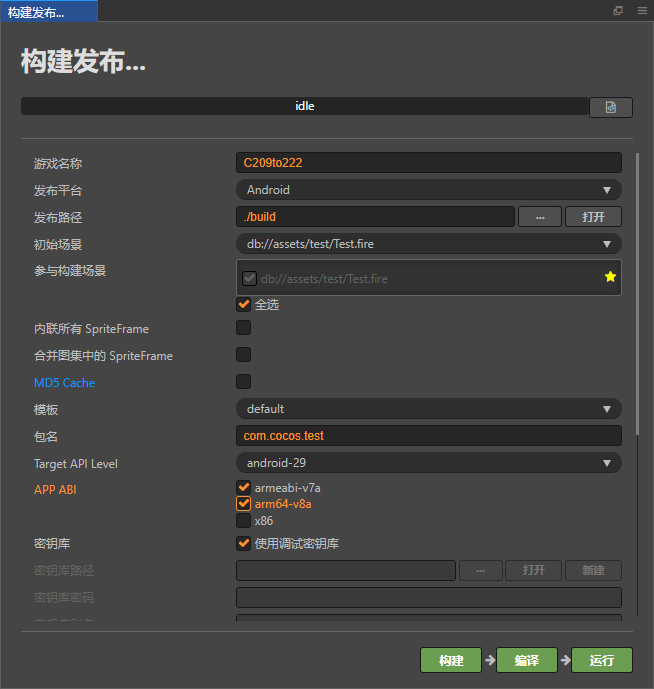Screen dimensions: 654x689
Task: Check the x86 ABI option
Action: click(x=243, y=521)
